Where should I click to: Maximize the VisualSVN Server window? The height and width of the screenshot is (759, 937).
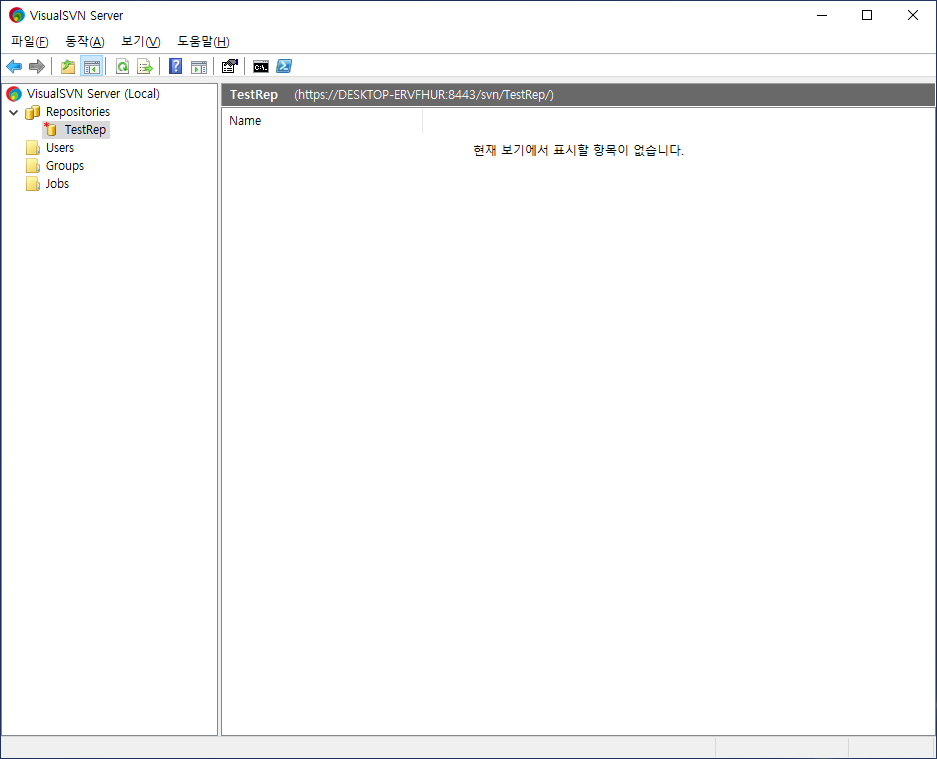point(867,15)
